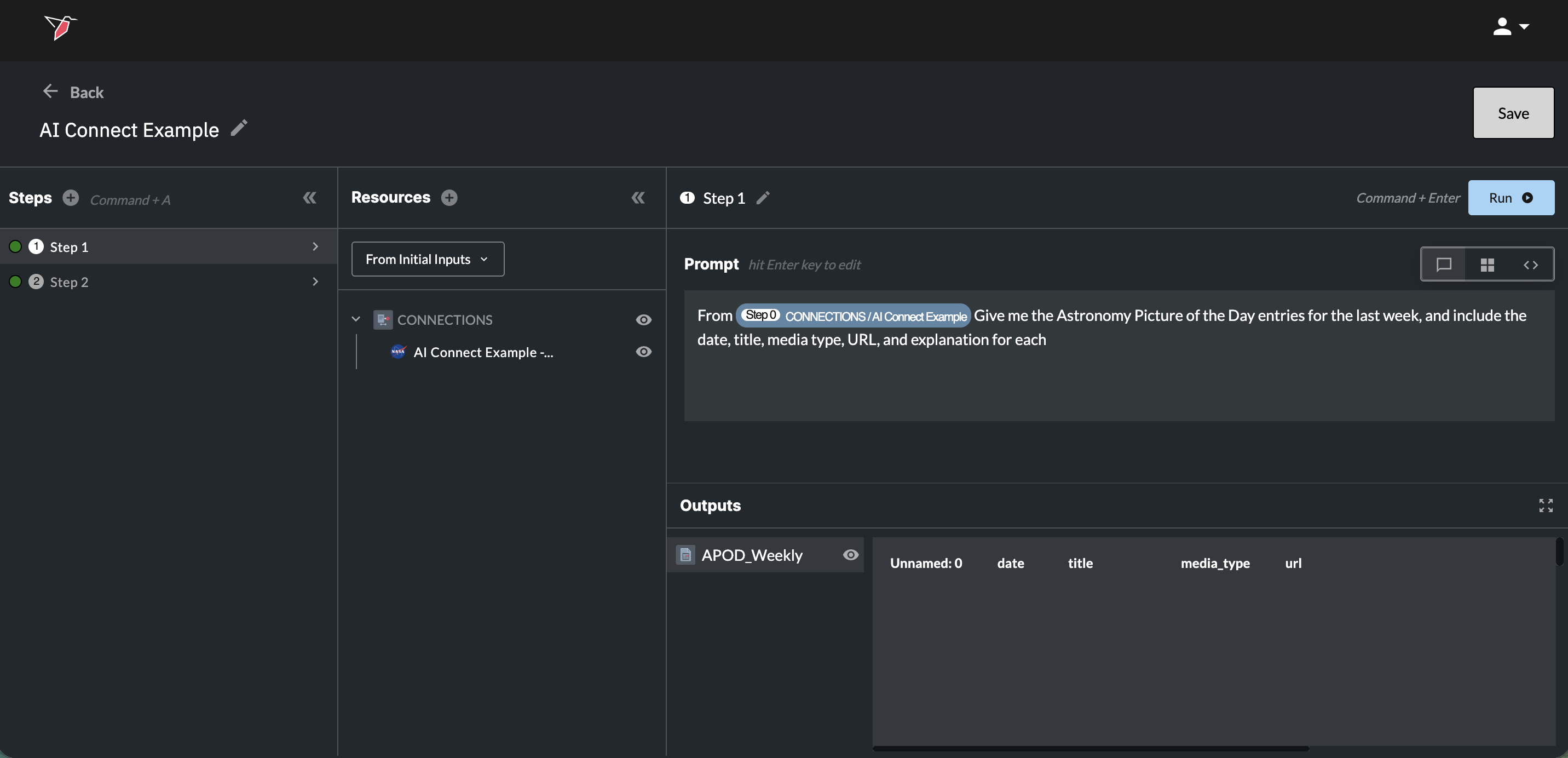1568x758 pixels.
Task: Switch prompt to code view icon
Action: coord(1530,264)
